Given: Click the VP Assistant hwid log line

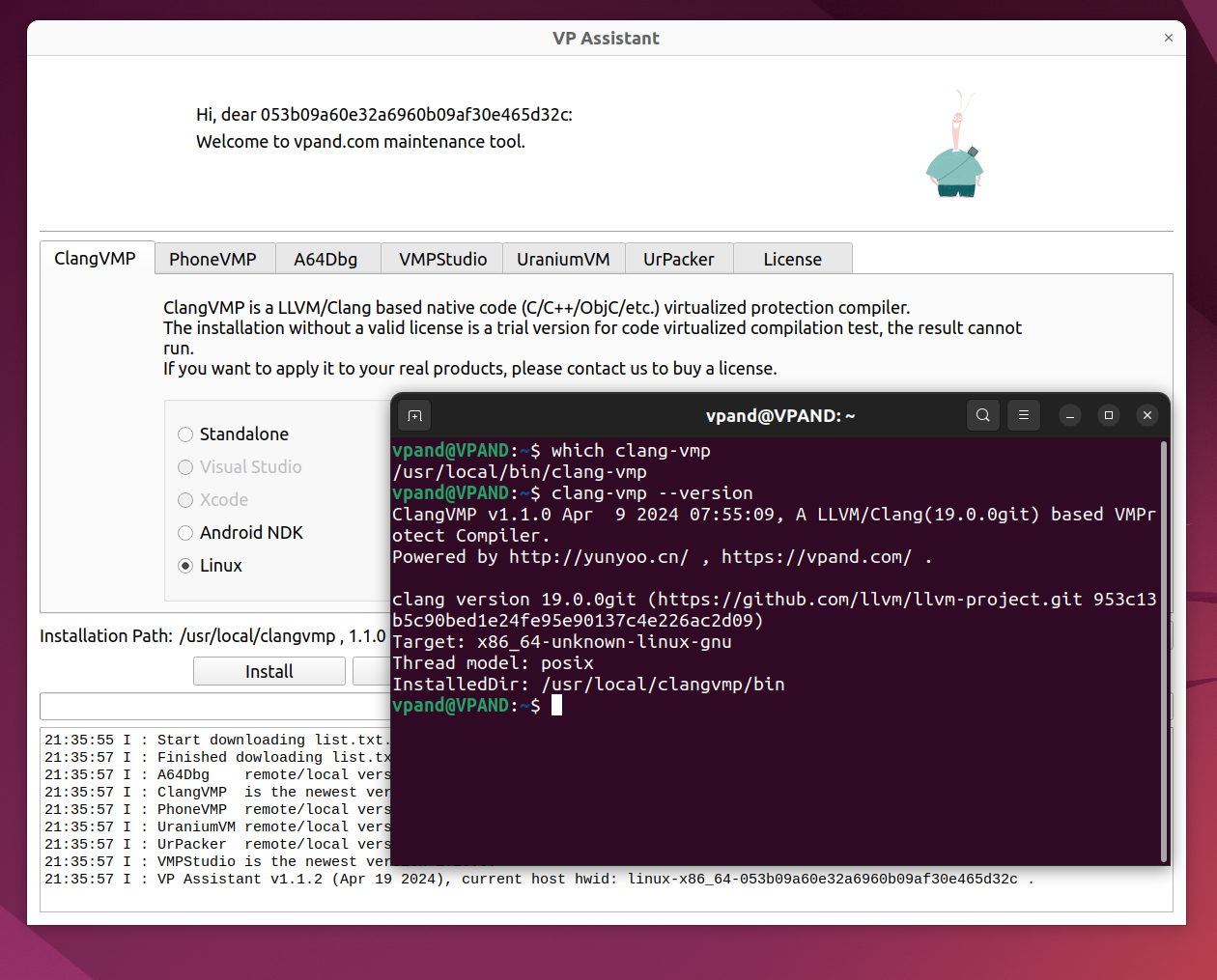Looking at the screenshot, I should [x=539, y=880].
